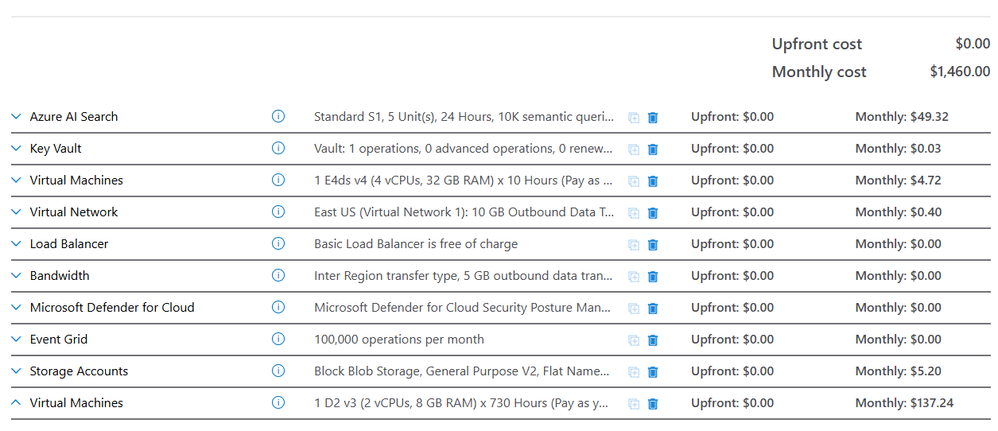Clone the Event Grid estimate row

633,340
